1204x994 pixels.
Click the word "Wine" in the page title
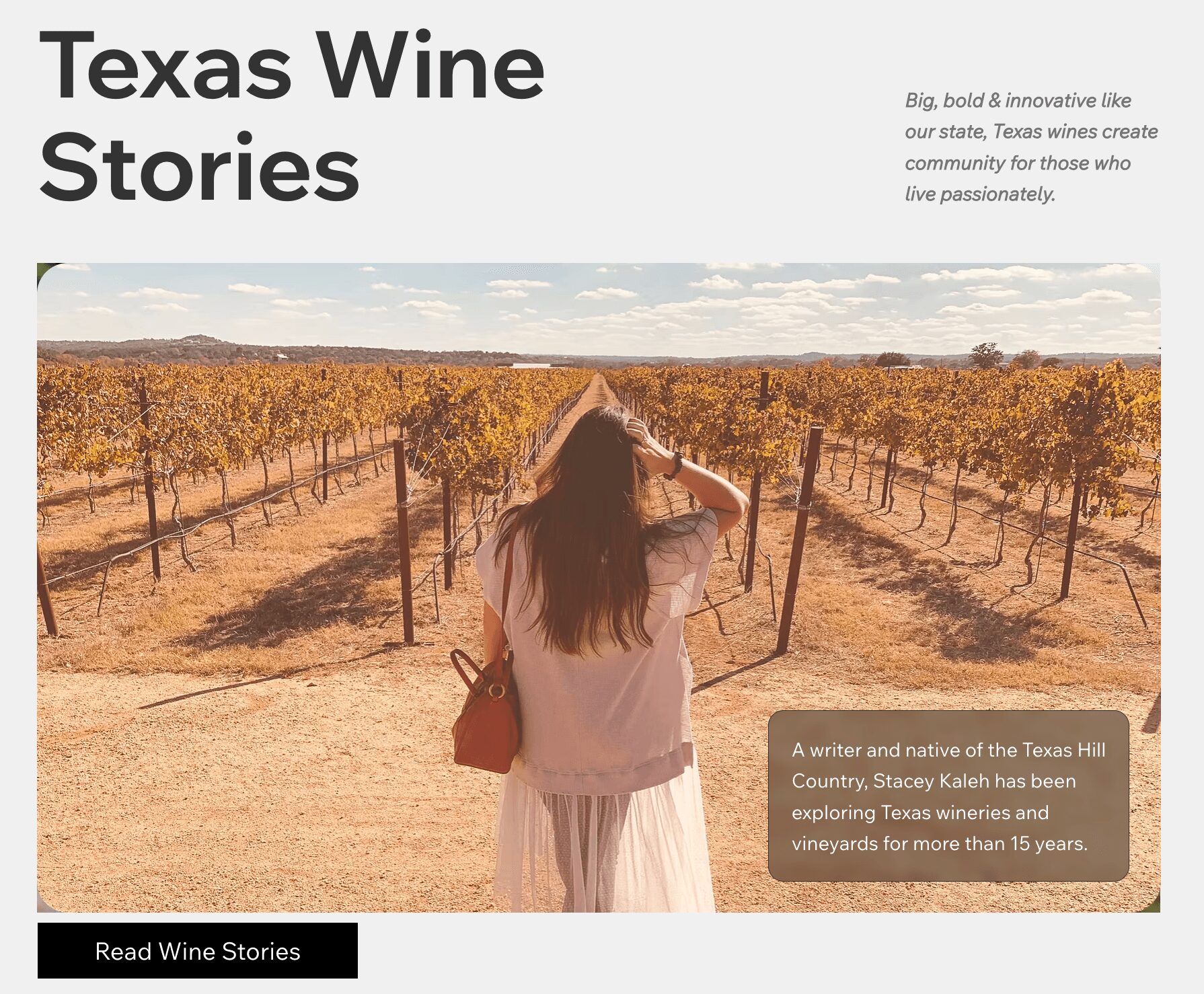pos(430,67)
